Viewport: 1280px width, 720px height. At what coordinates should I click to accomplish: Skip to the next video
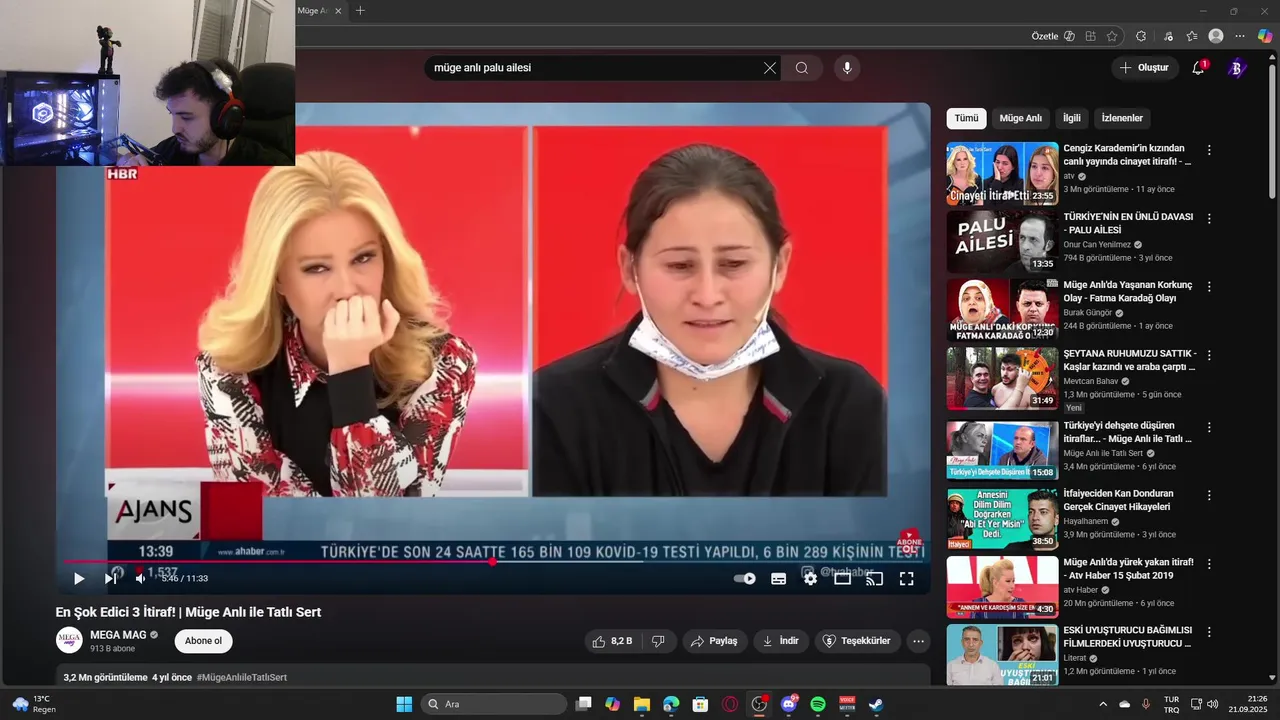pyautogui.click(x=110, y=578)
